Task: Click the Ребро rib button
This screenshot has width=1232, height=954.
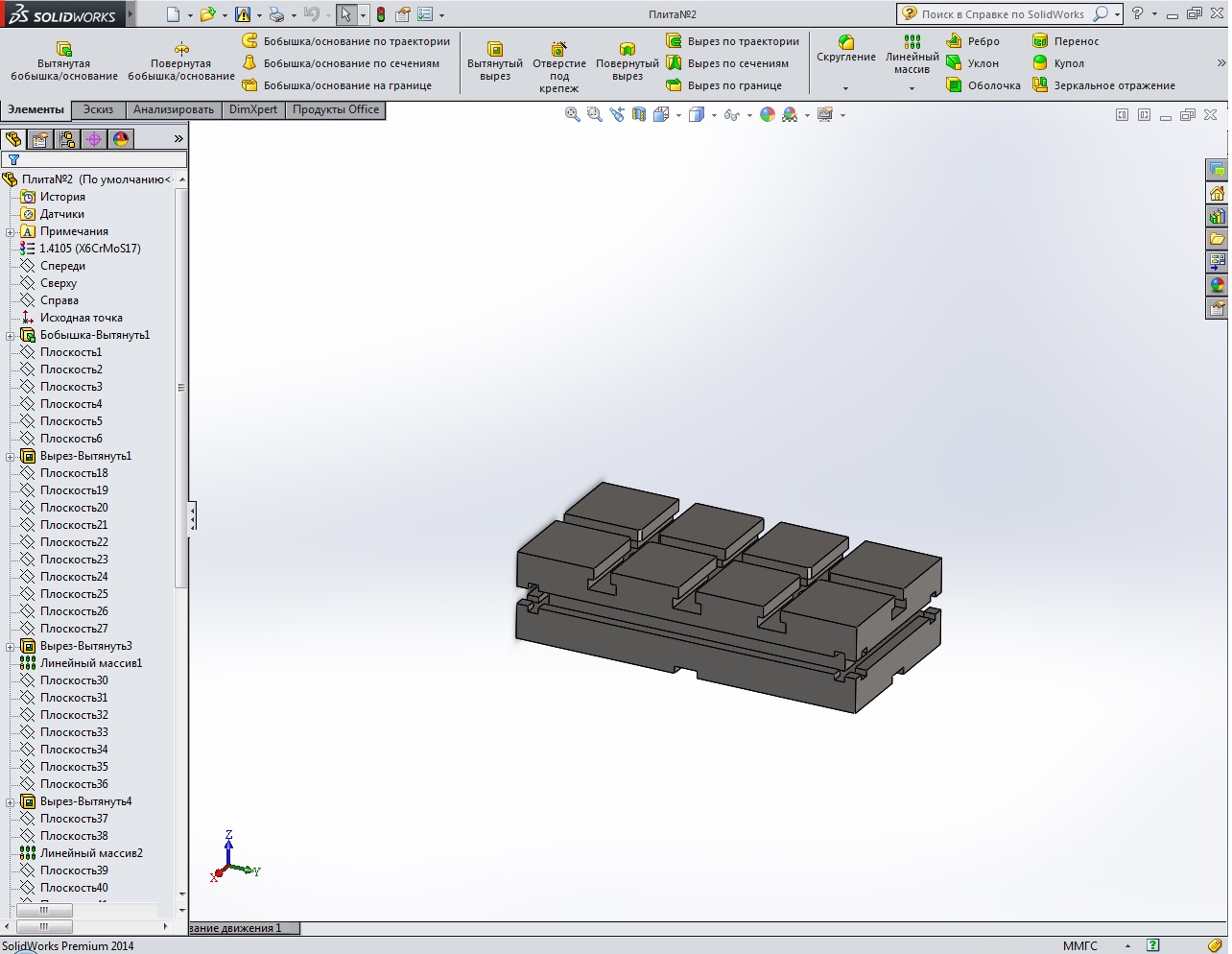Action: click(x=973, y=41)
